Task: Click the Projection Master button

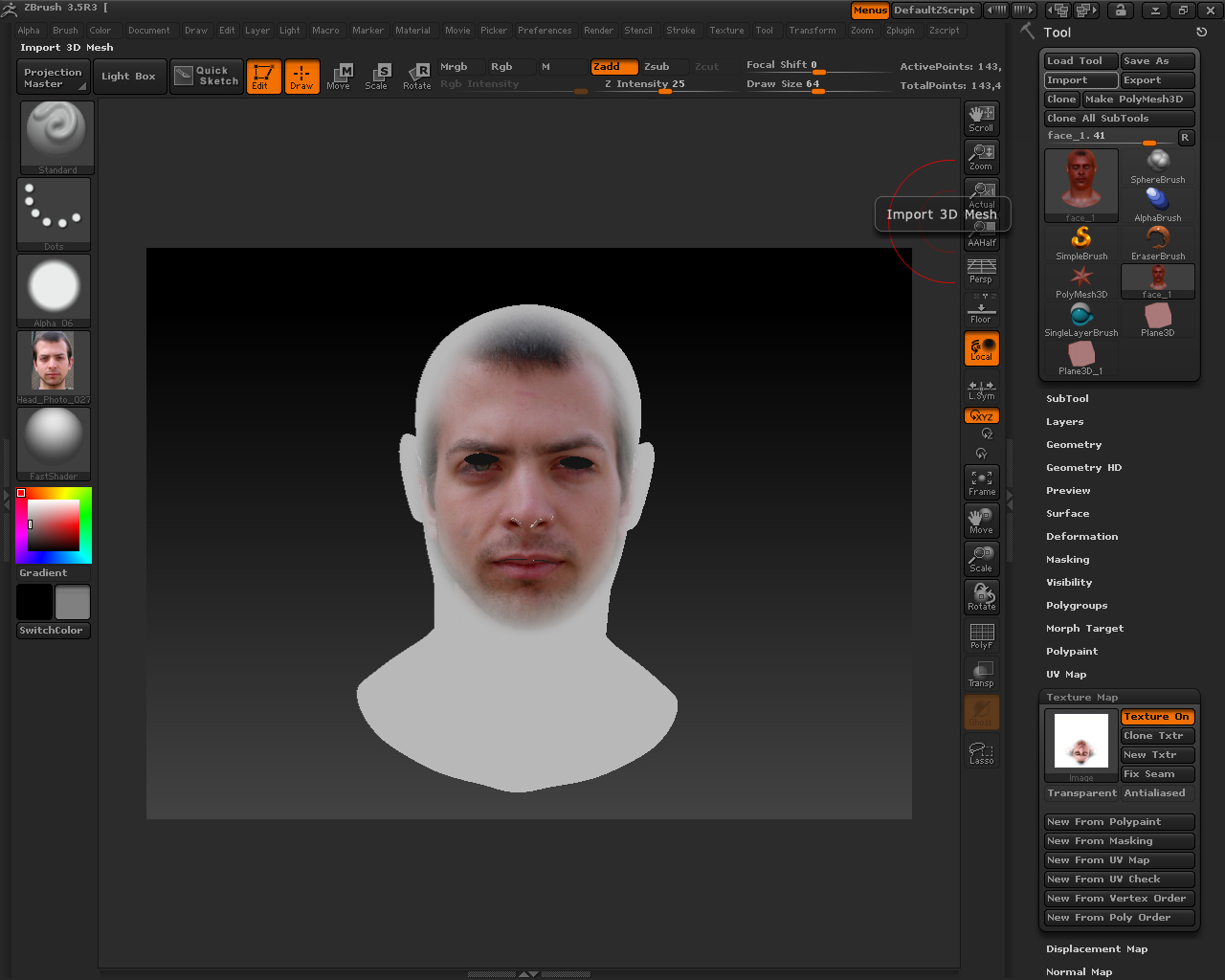Action: pos(54,78)
